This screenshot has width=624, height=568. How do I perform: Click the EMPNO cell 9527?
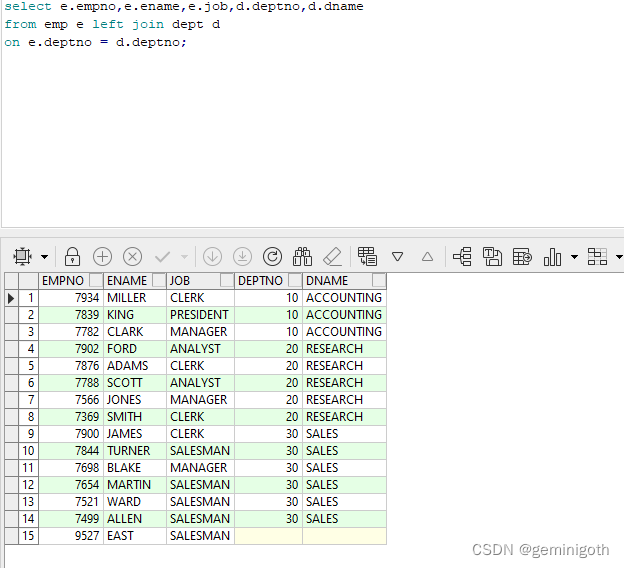coord(71,536)
